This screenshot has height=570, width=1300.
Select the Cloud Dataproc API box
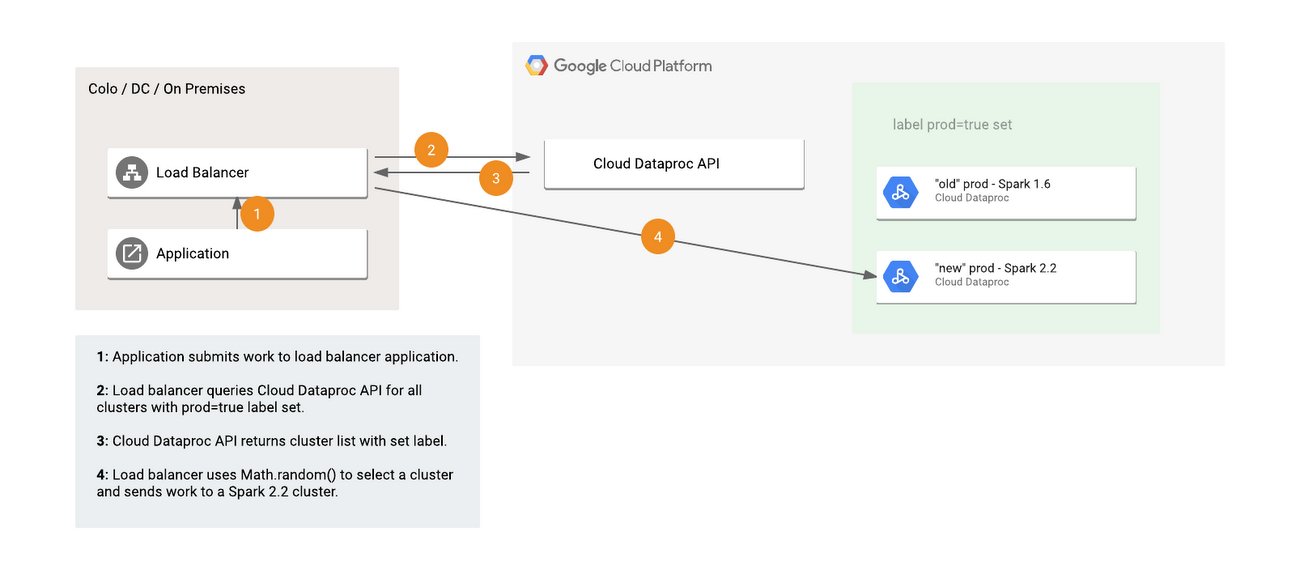[674, 163]
